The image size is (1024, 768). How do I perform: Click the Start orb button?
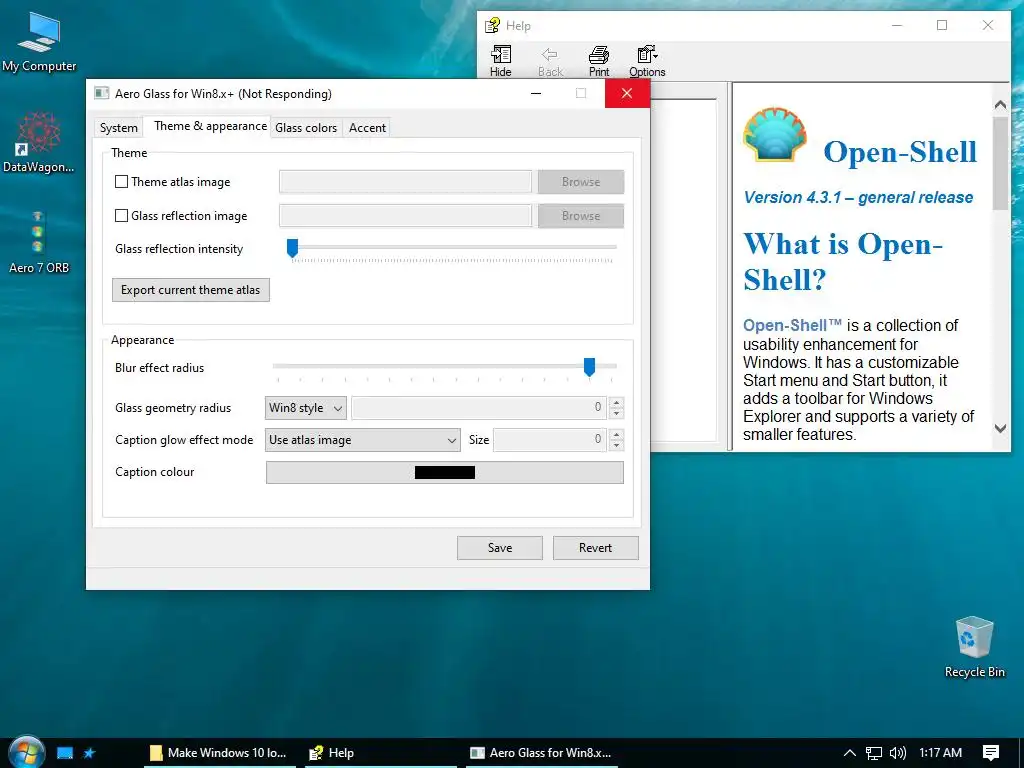25,752
